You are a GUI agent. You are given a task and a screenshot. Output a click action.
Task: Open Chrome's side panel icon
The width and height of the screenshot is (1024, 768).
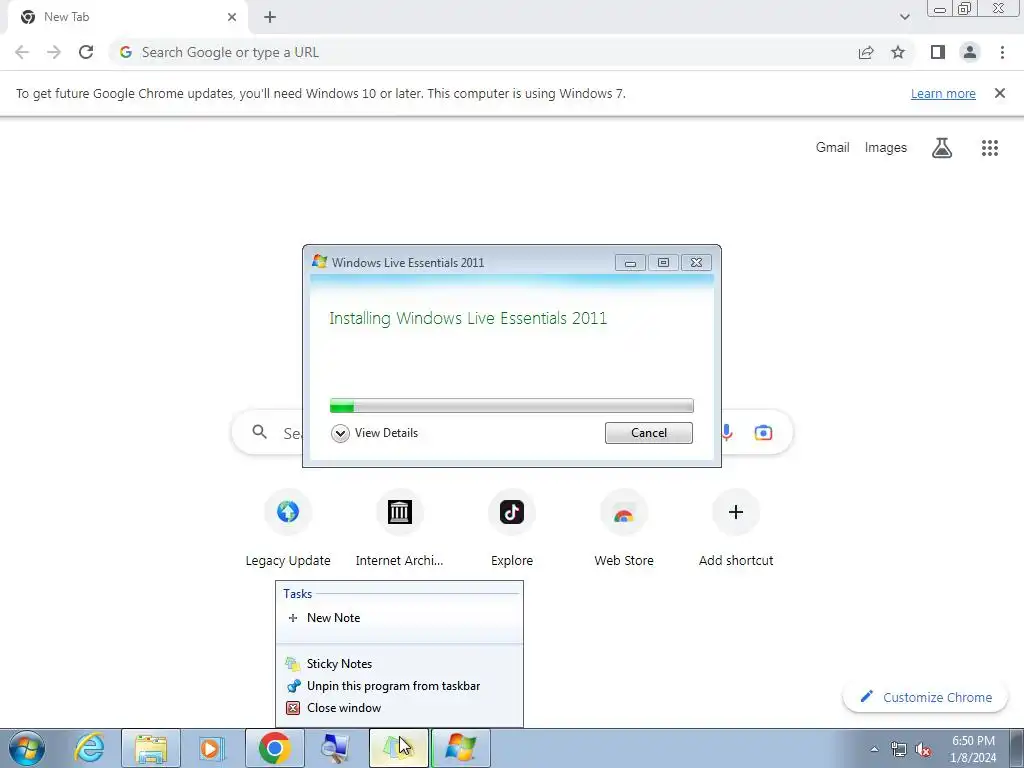click(x=938, y=52)
